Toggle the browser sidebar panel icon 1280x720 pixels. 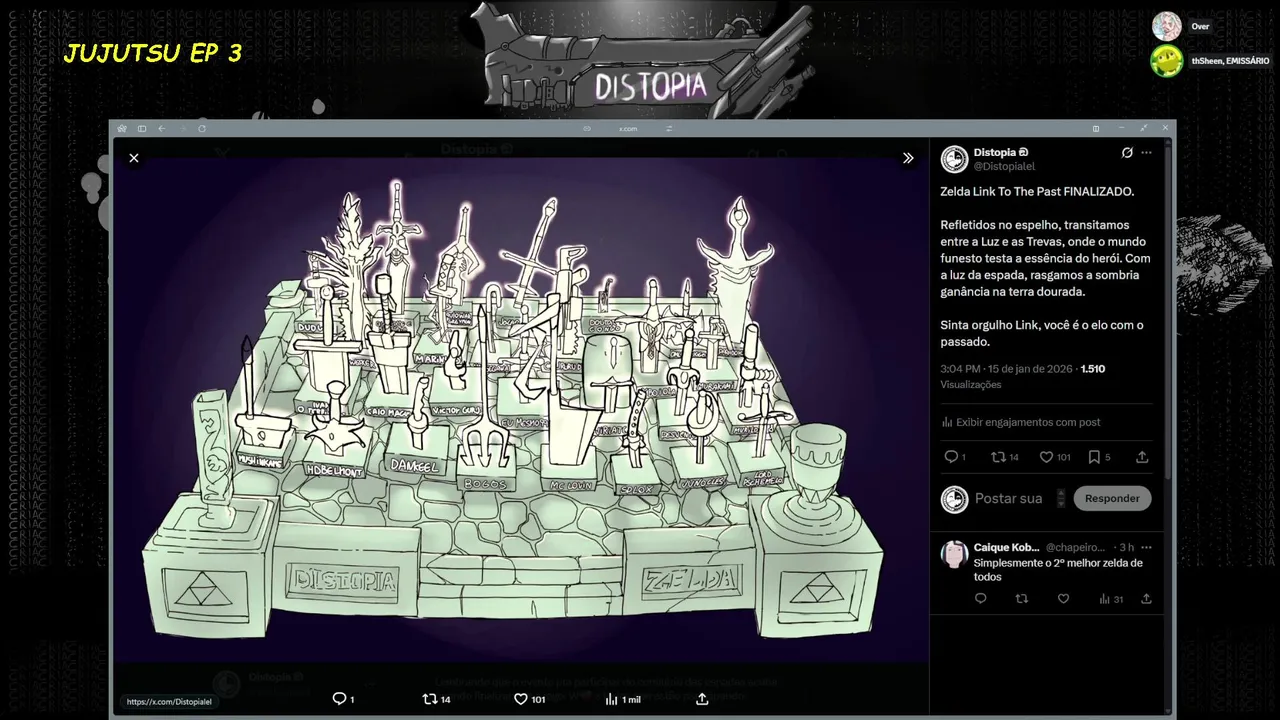142,128
